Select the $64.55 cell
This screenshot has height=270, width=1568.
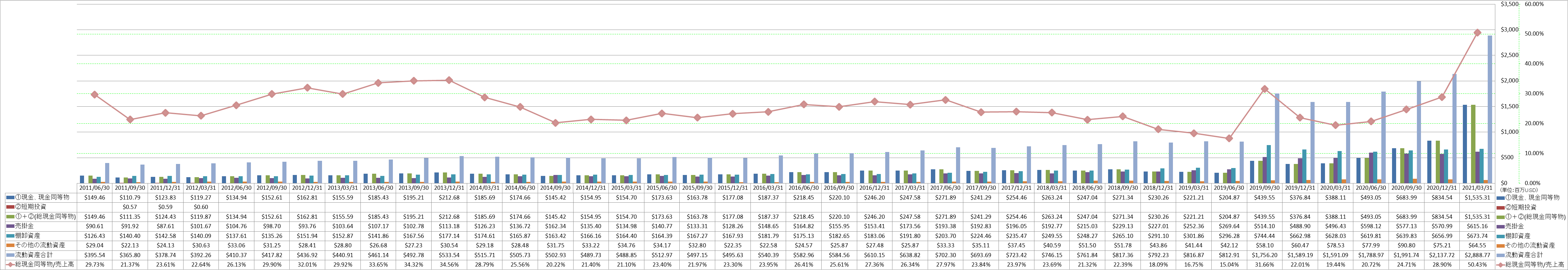[1477, 245]
